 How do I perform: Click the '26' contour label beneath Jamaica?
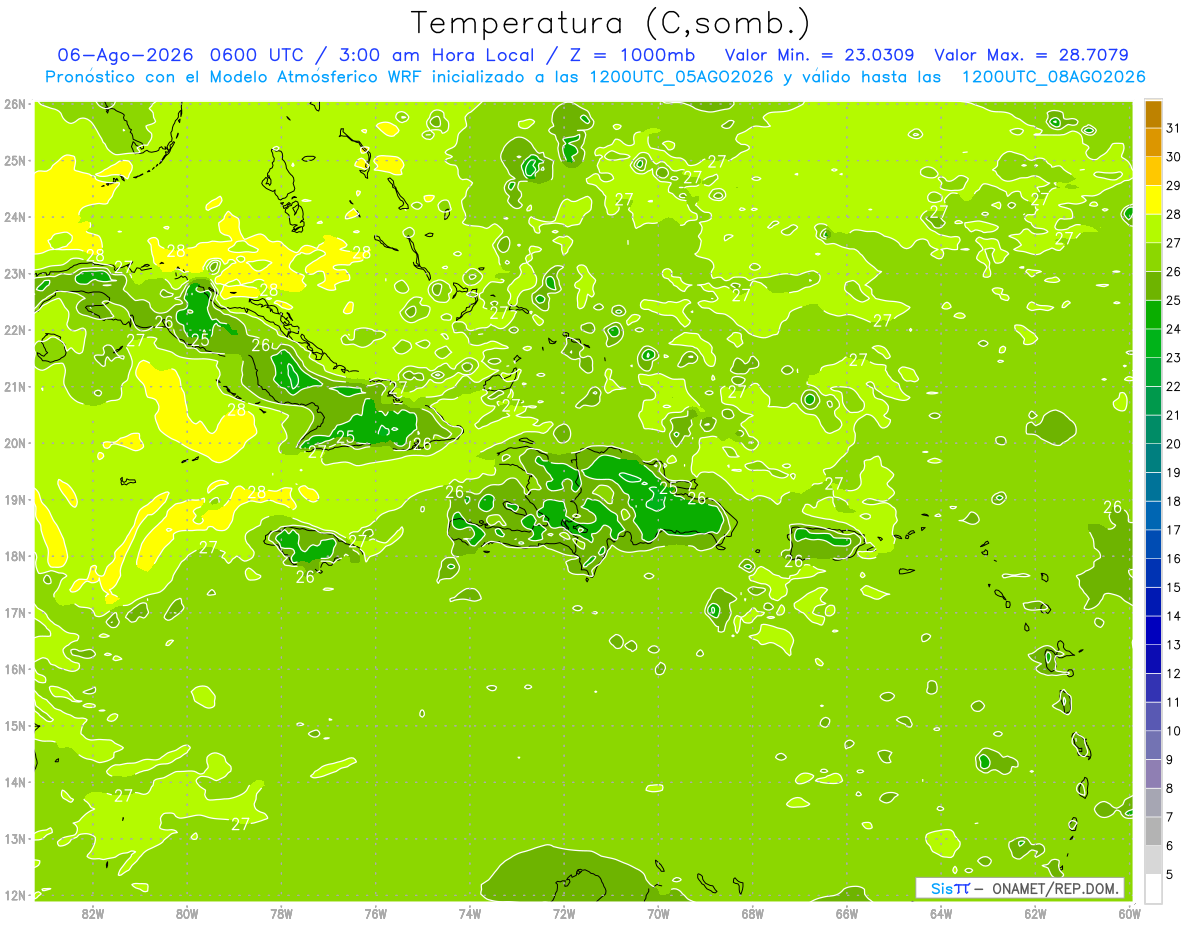[305, 577]
